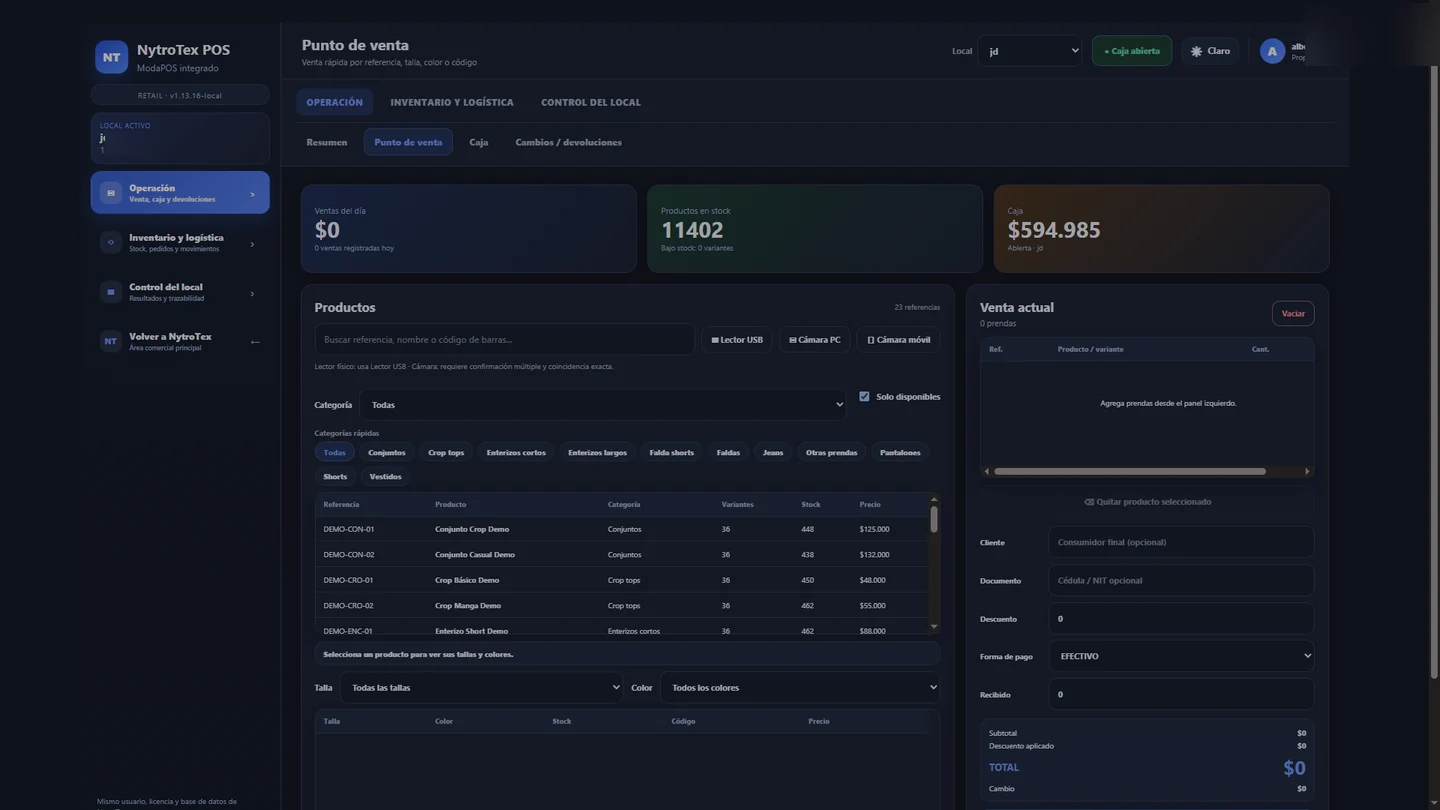
Task: Click the Caja abierta status button
Action: click(x=1132, y=51)
